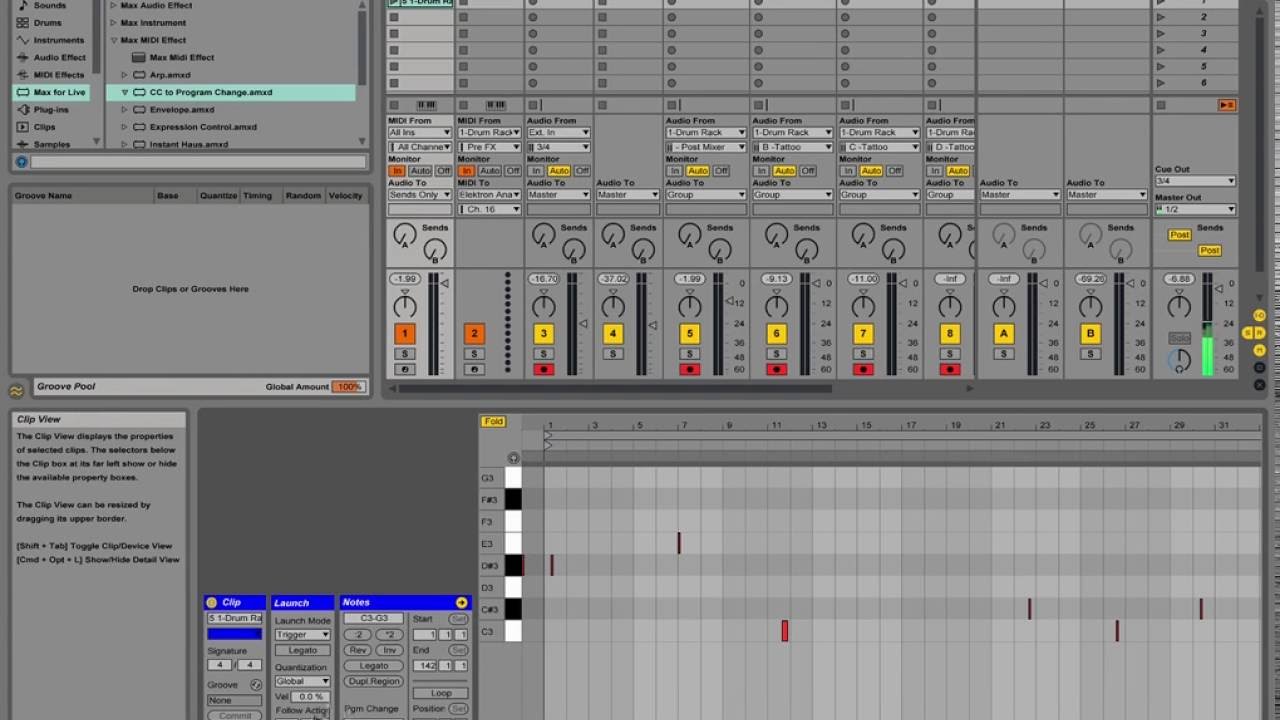The width and height of the screenshot is (1280, 720).
Task: Open track 1 Audio To Sends Only dropdown
Action: [420, 195]
